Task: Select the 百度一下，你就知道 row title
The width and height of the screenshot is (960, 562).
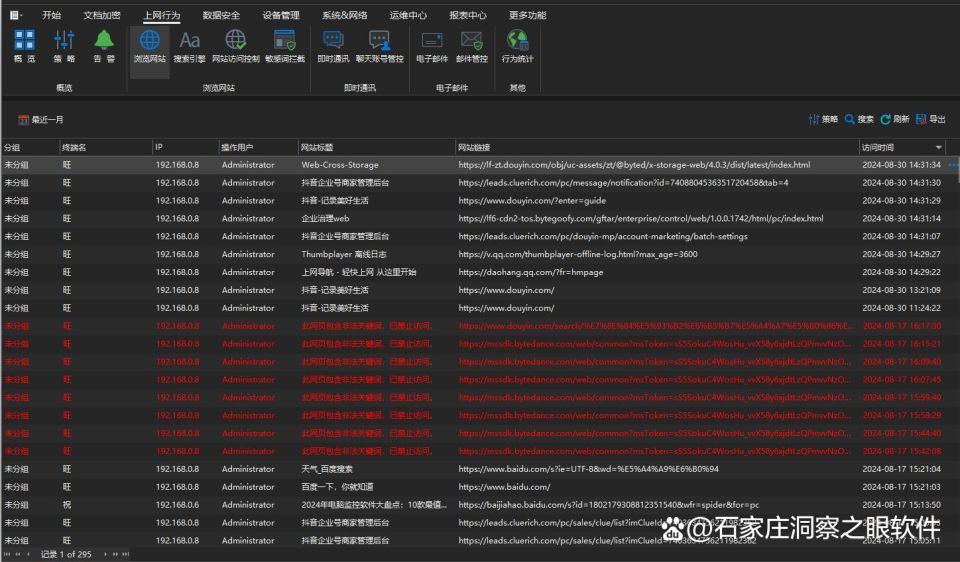Action: coord(337,487)
